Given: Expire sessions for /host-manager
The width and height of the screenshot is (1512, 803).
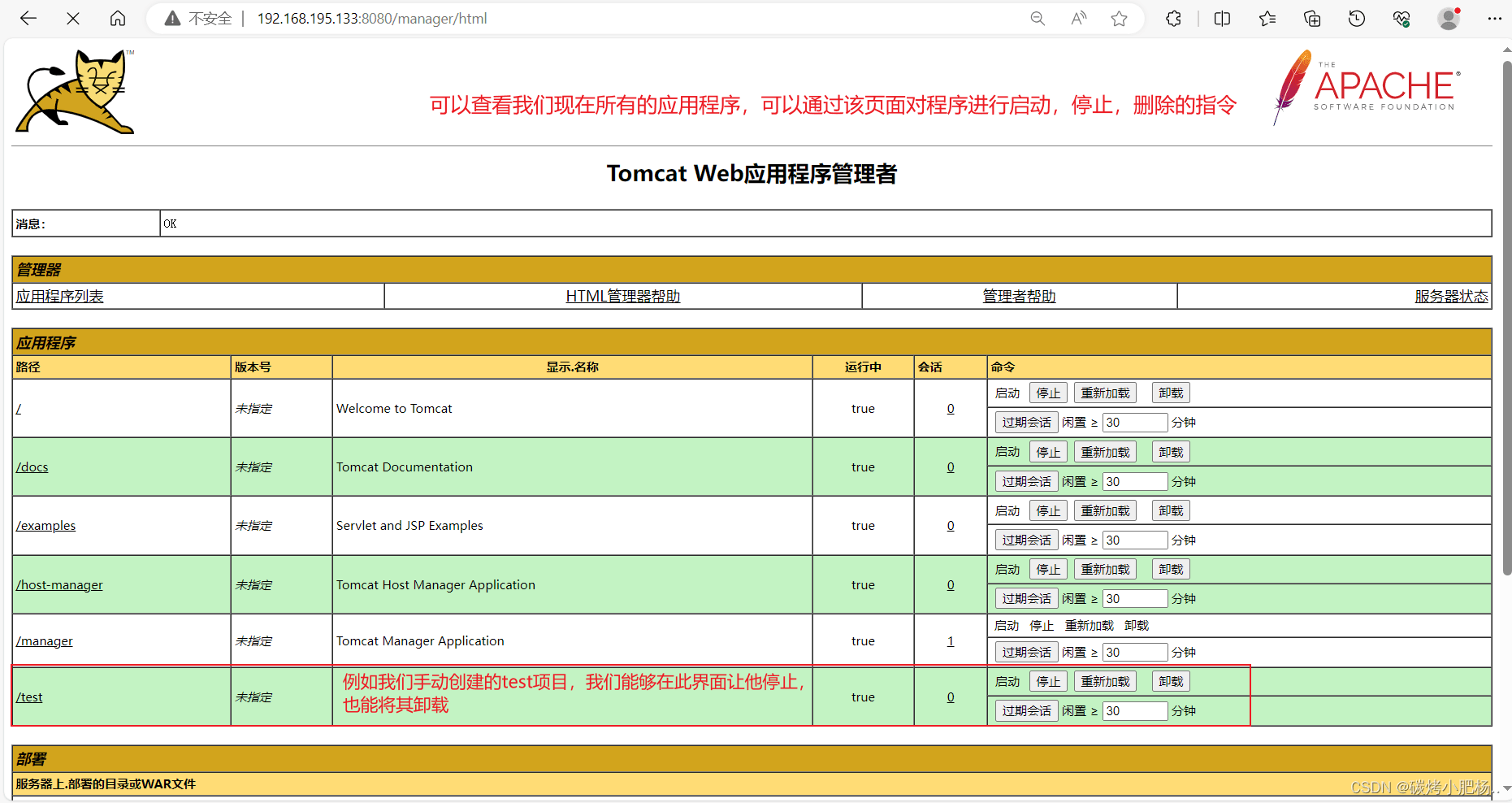Looking at the screenshot, I should (x=1027, y=599).
